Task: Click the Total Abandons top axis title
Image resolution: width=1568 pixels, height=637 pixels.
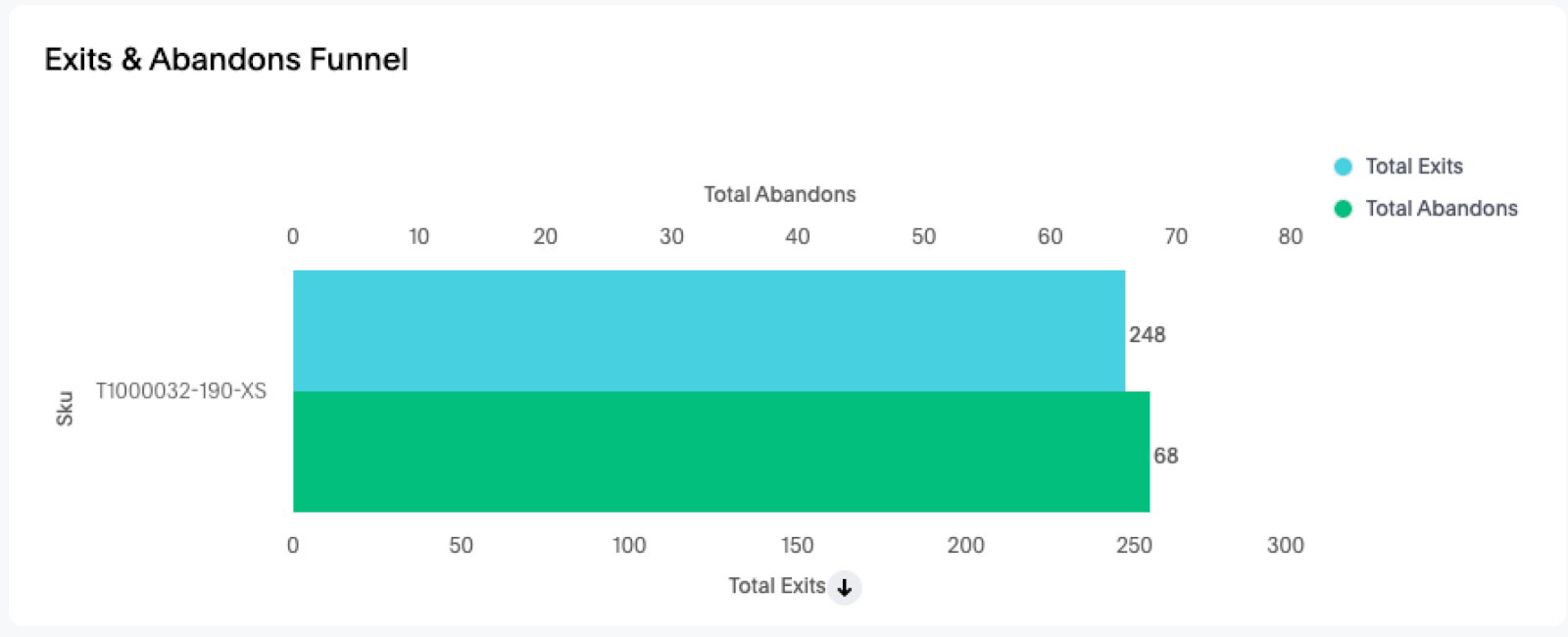Action: (x=779, y=194)
